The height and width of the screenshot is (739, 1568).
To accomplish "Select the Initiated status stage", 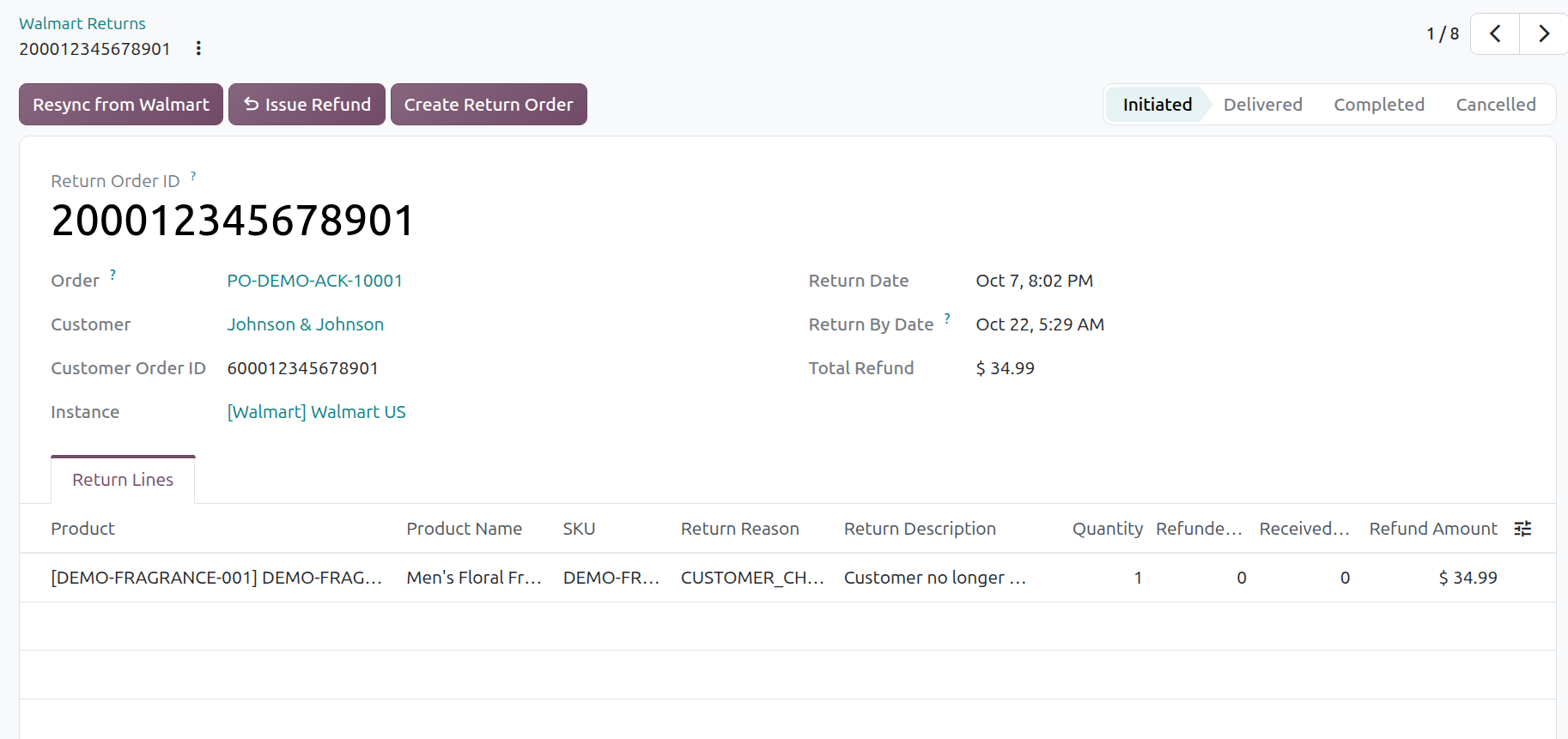I will click(x=1157, y=104).
